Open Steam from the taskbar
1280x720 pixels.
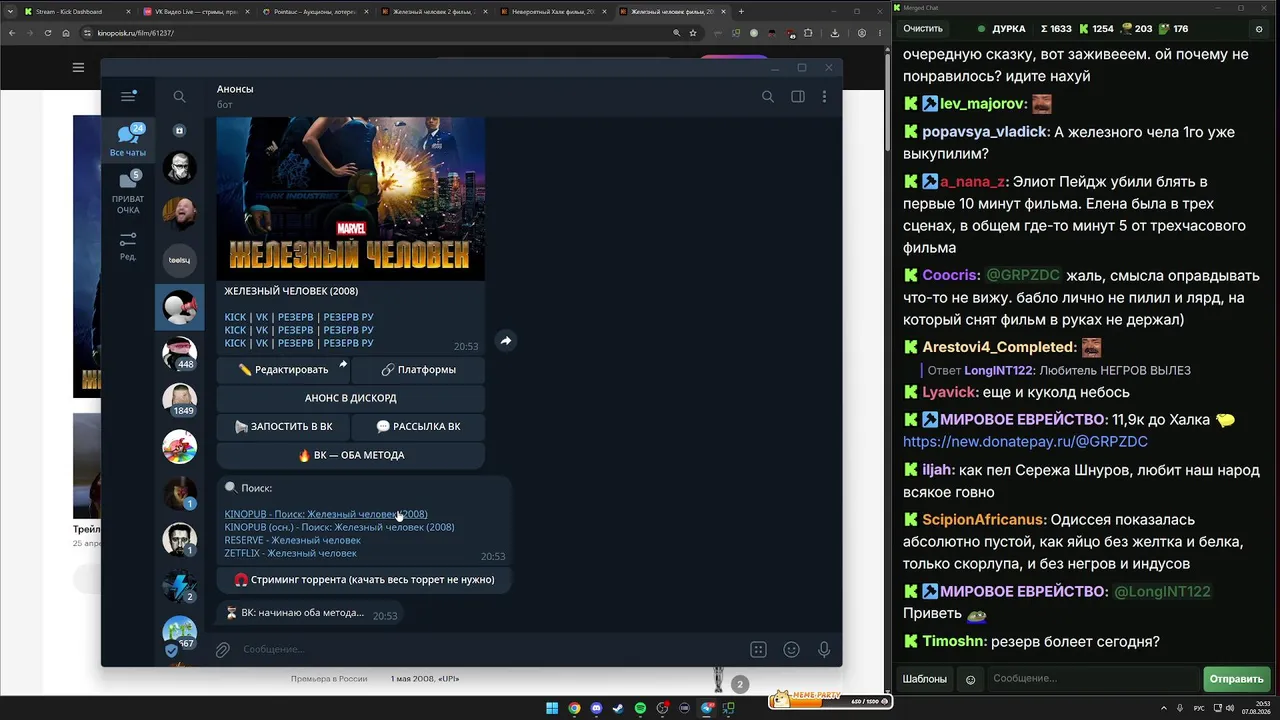(x=618, y=709)
